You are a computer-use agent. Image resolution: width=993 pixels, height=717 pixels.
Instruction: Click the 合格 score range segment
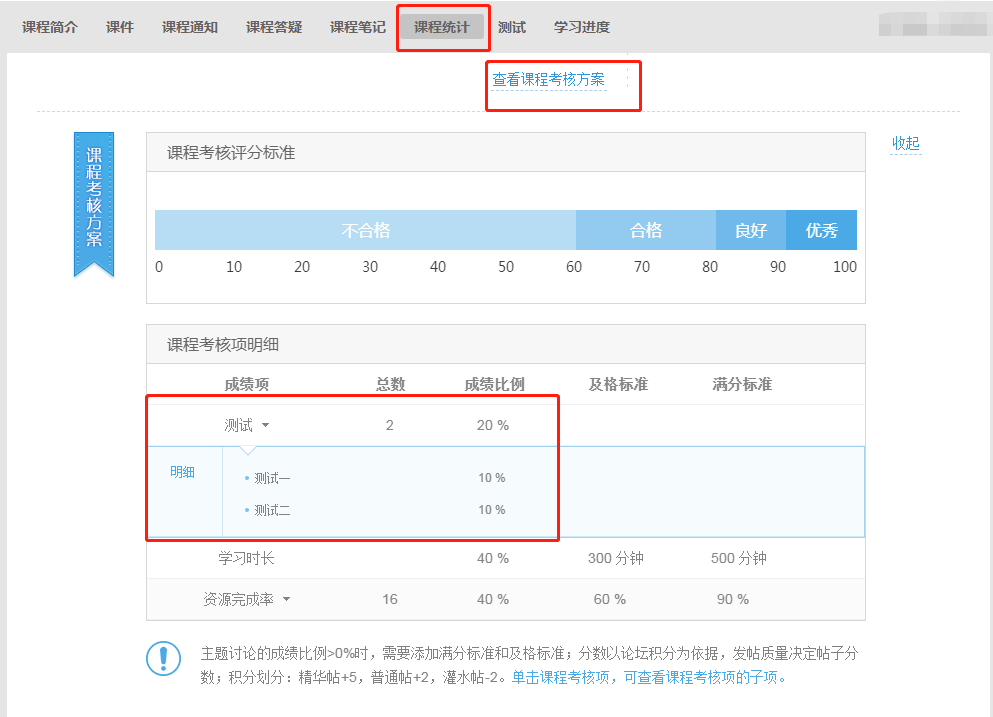[646, 230]
